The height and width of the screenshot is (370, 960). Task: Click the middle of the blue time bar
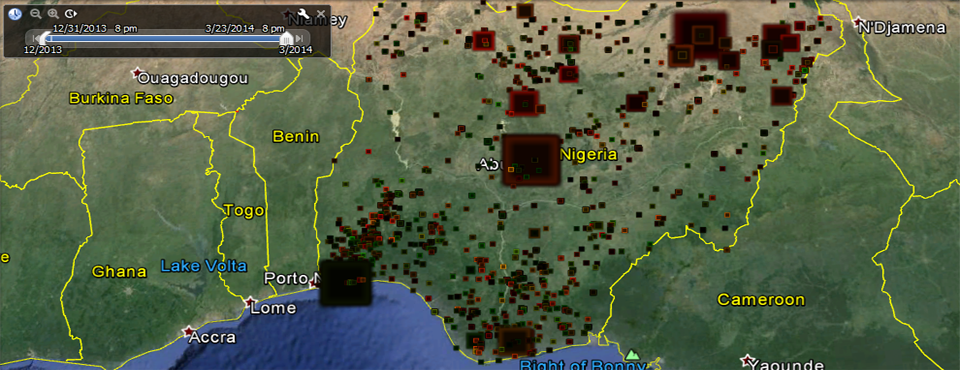coord(165,39)
